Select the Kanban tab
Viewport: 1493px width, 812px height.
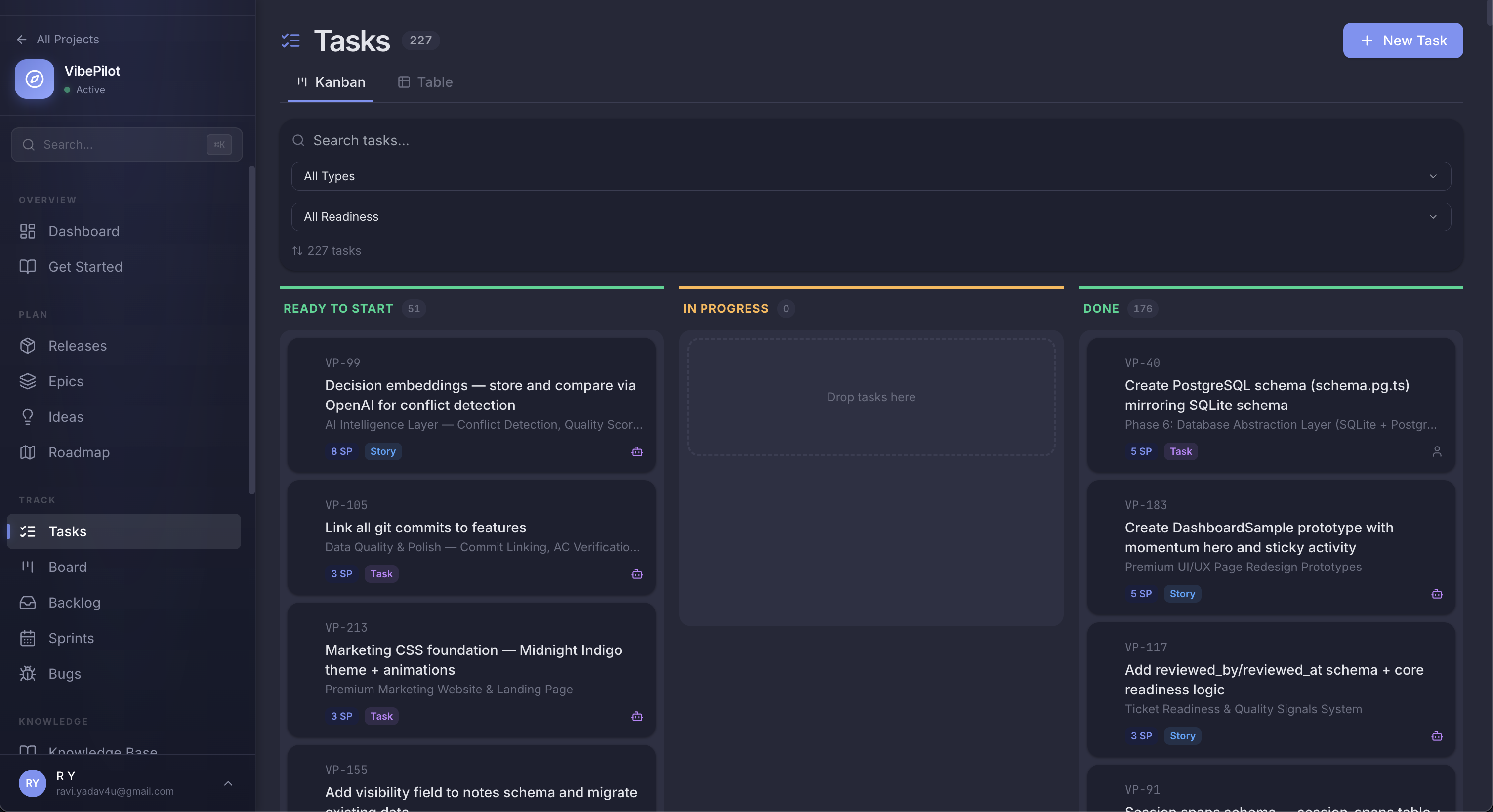click(331, 81)
